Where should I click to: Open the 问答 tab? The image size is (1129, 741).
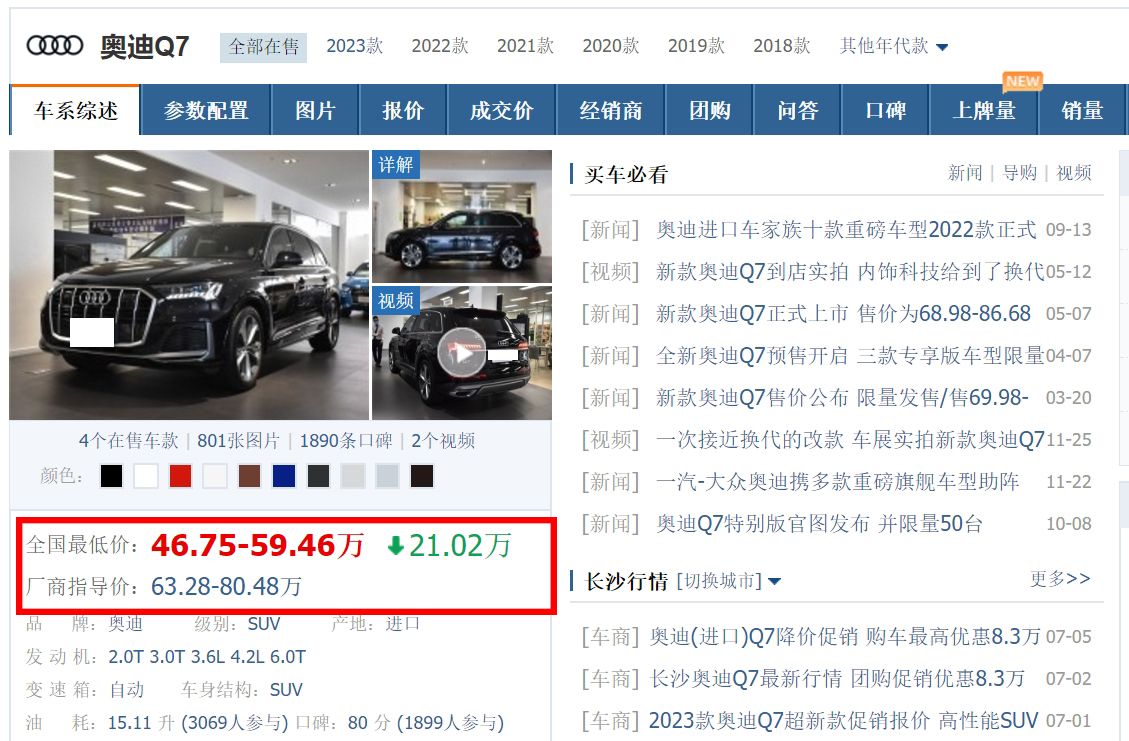[x=798, y=110]
